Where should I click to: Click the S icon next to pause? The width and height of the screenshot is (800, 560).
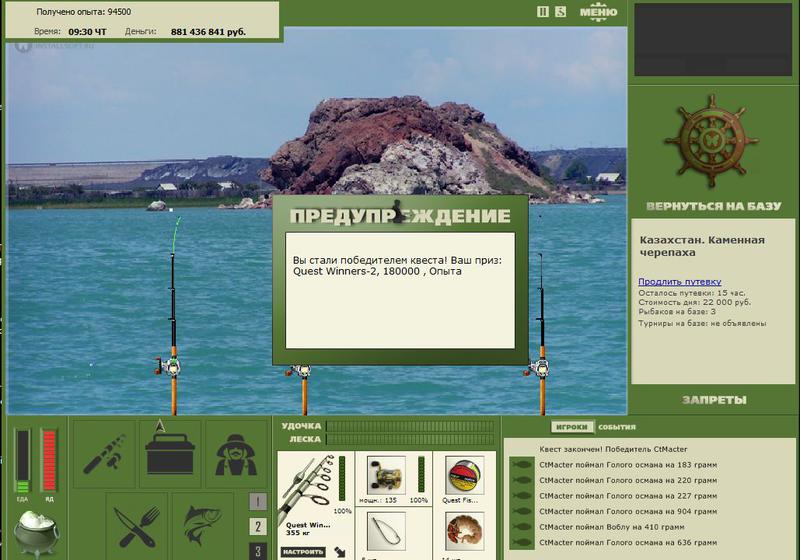(560, 12)
